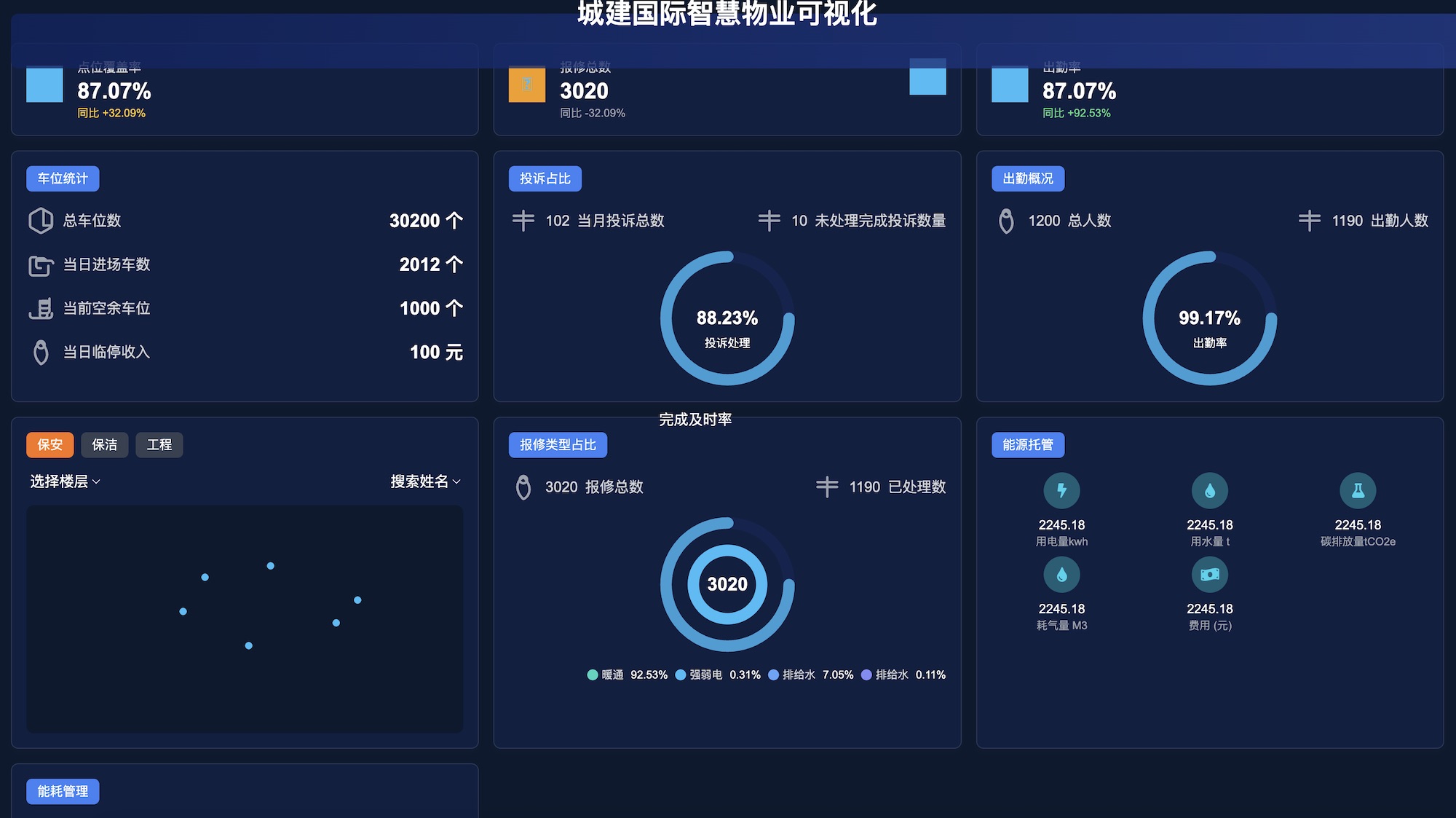The image size is (1456, 818).
Task: Click the 当前空余车位 vacant spaces icon
Action: [41, 309]
